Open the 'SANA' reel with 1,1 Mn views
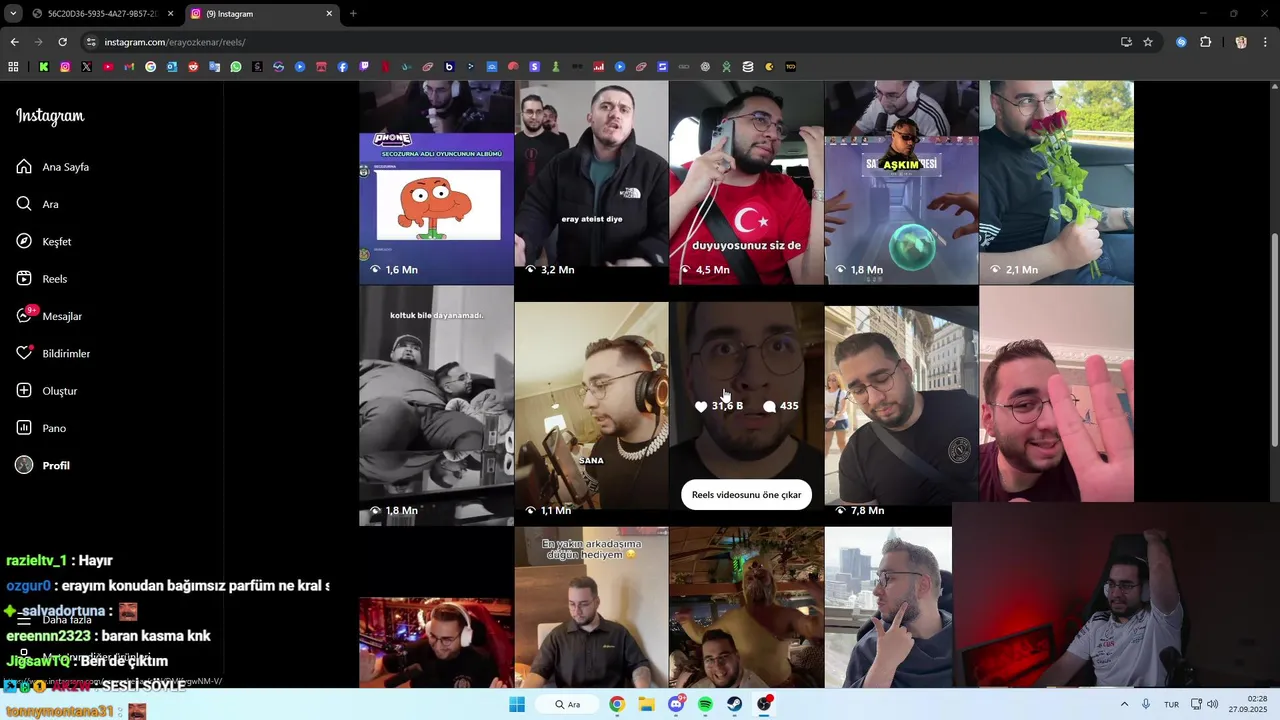This screenshot has width=1280, height=720. (x=591, y=406)
